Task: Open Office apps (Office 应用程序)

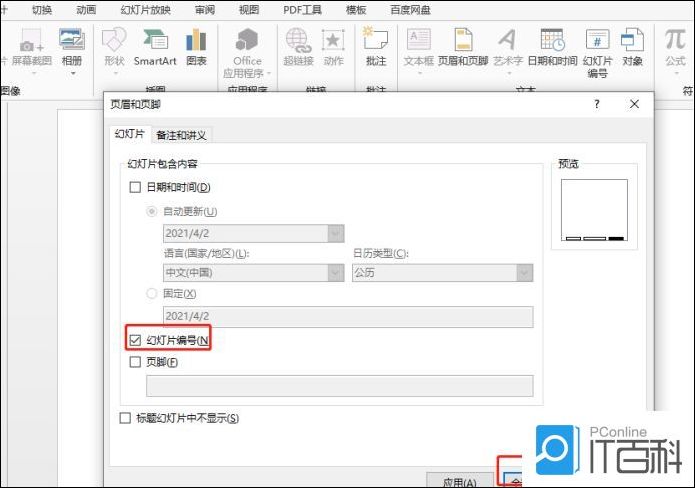Action: [x=247, y=53]
